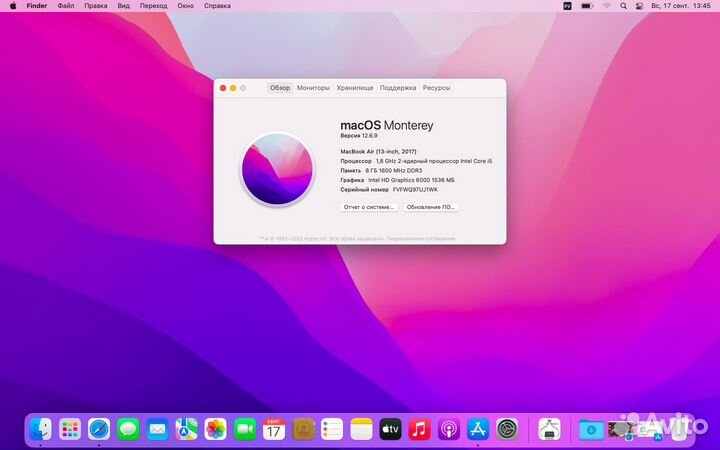Click the РУ input source icon
The image size is (720, 450).
(568, 6)
